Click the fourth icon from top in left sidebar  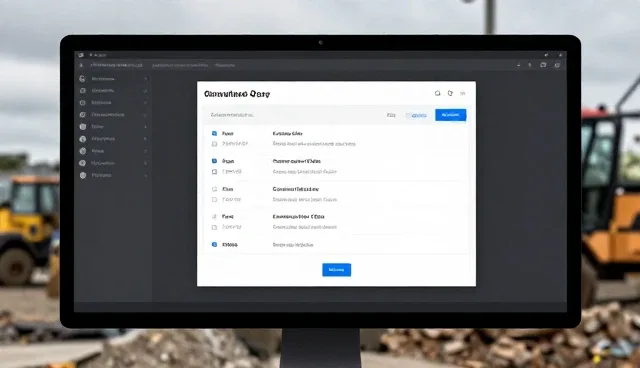click(82, 115)
